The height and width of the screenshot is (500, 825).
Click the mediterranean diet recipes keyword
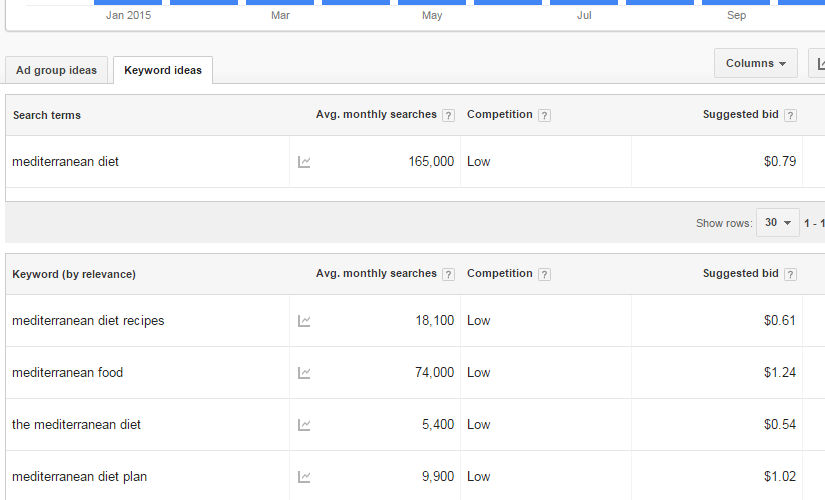[x=88, y=321]
